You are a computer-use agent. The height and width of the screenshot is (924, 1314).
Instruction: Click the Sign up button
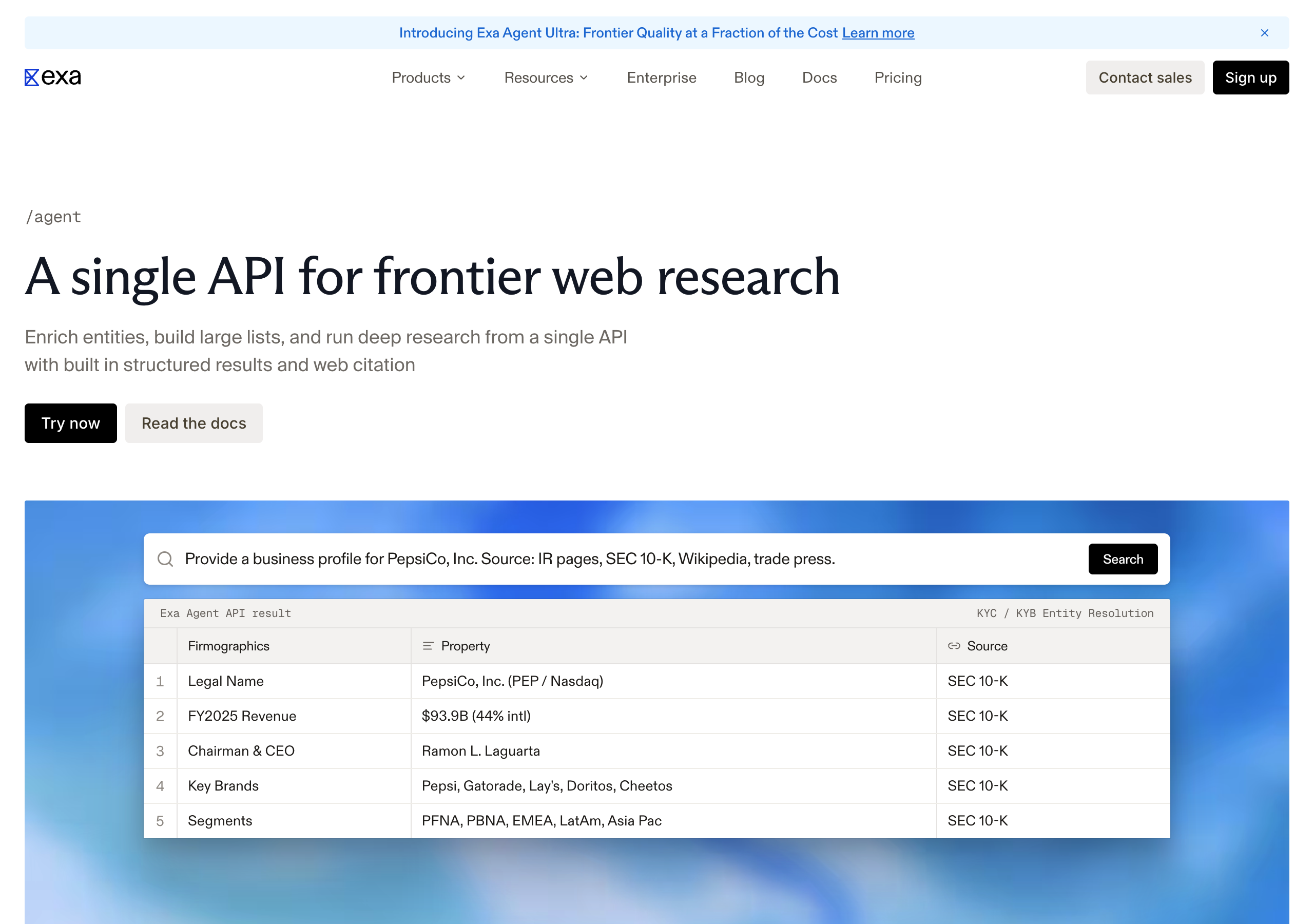[x=1250, y=78]
